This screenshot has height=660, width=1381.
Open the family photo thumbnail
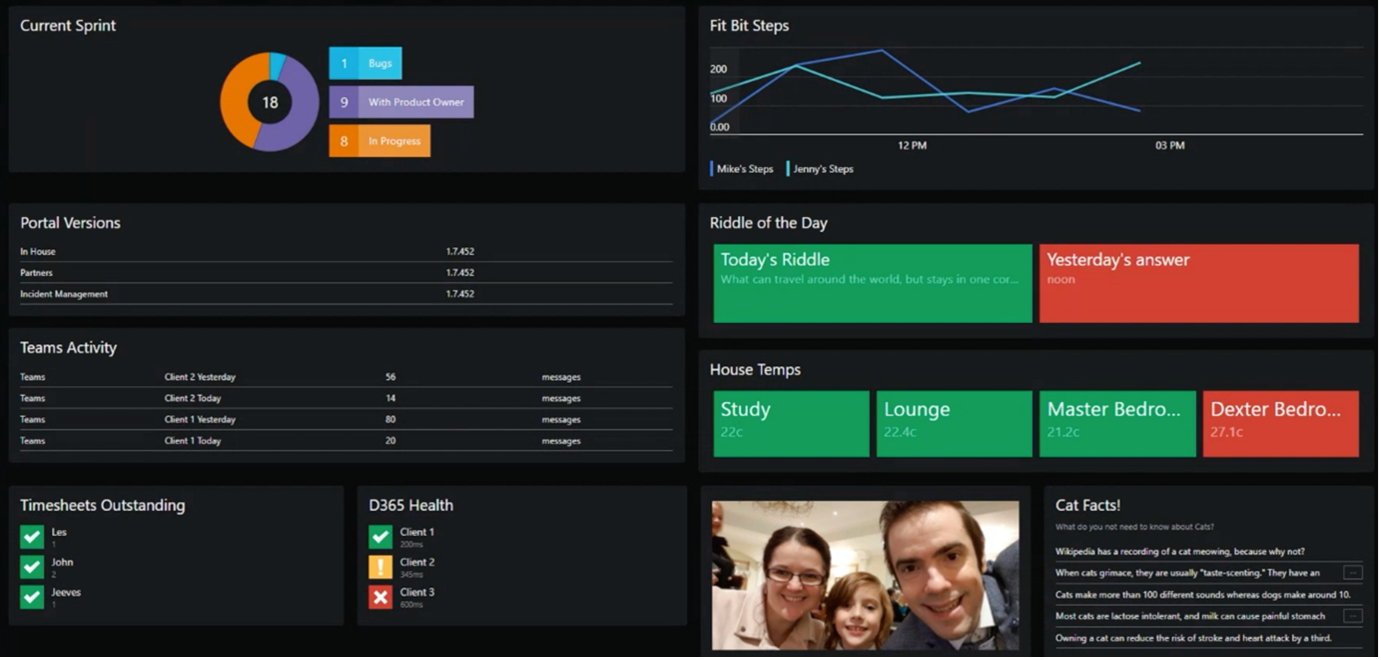tap(864, 577)
